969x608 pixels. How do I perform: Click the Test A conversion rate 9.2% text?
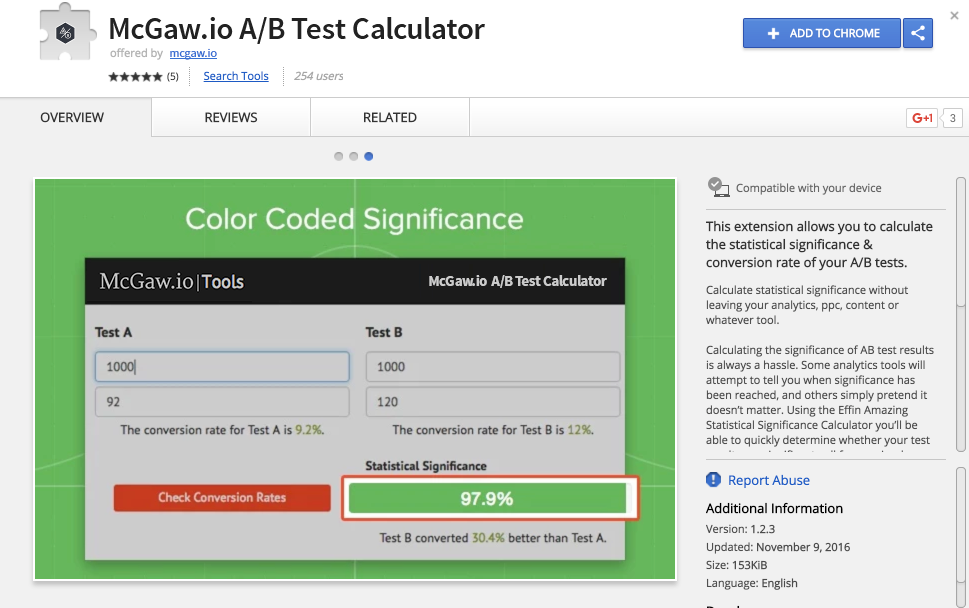point(222,430)
